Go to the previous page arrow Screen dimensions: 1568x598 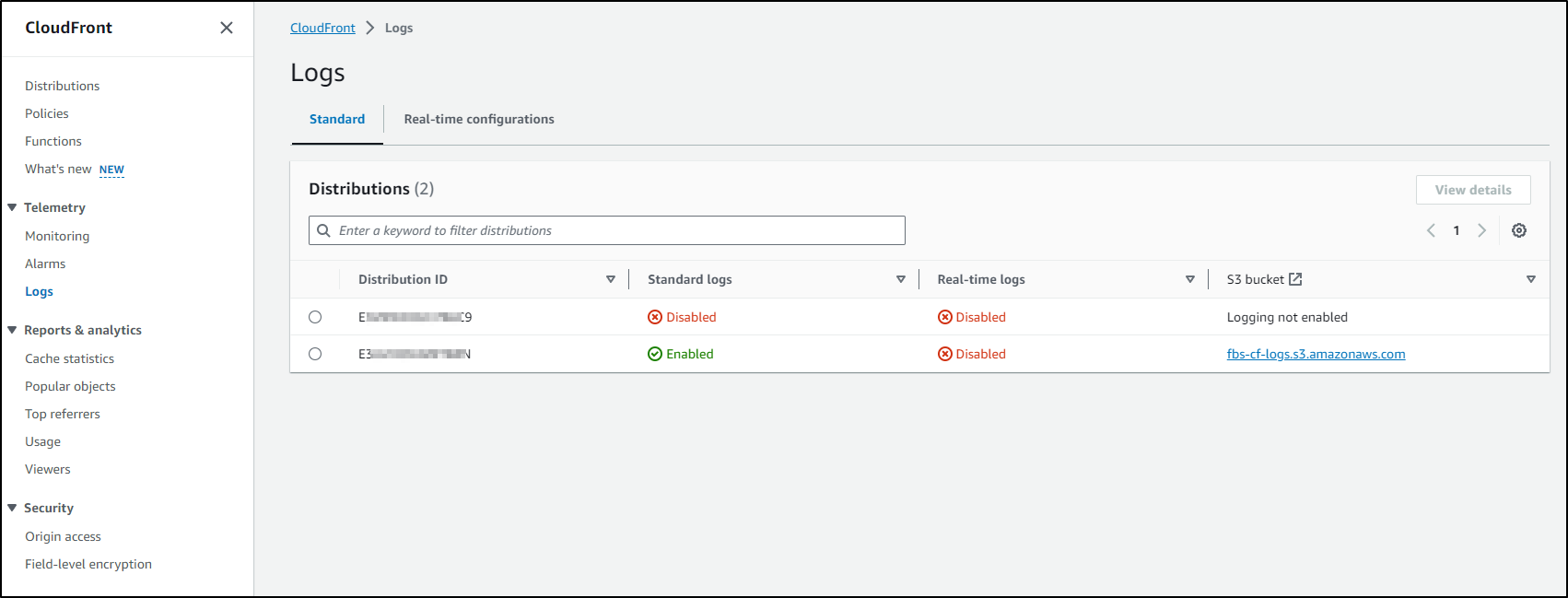coord(1431,230)
